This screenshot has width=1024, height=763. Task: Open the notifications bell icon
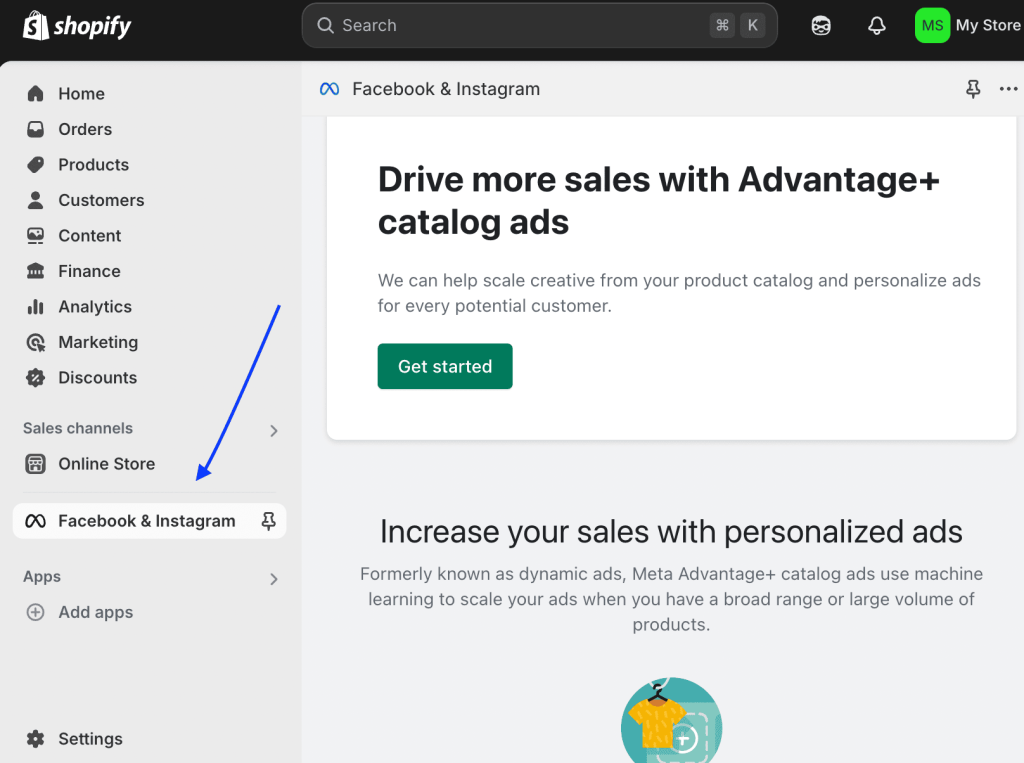[x=877, y=26]
